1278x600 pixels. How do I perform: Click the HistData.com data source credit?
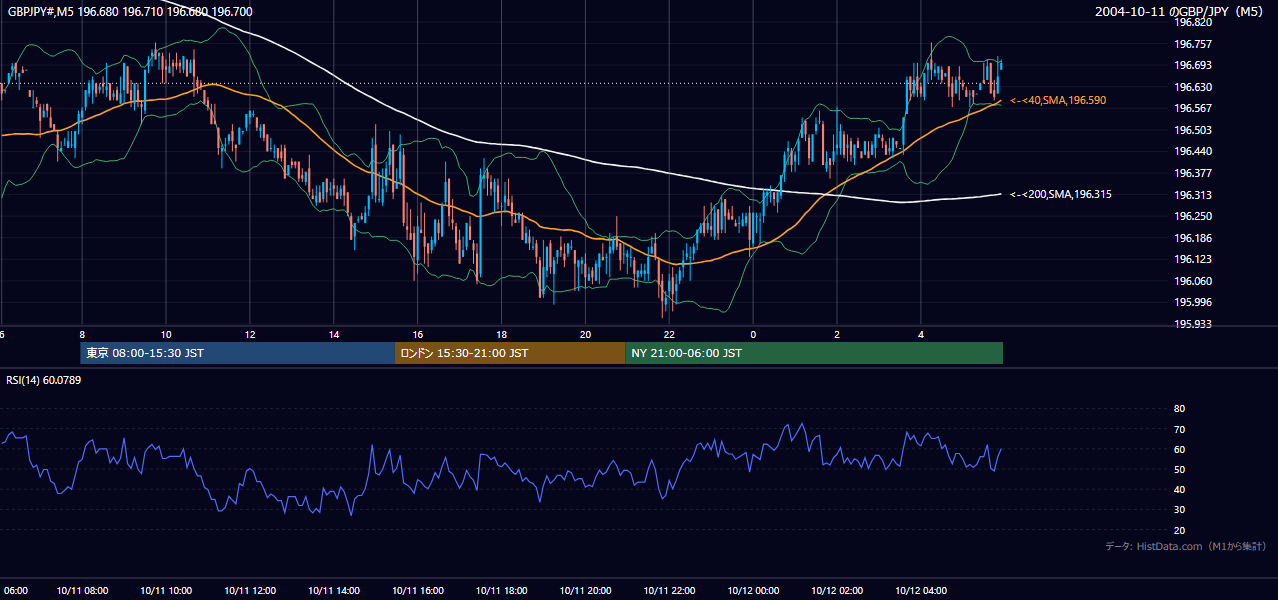coord(1186,546)
